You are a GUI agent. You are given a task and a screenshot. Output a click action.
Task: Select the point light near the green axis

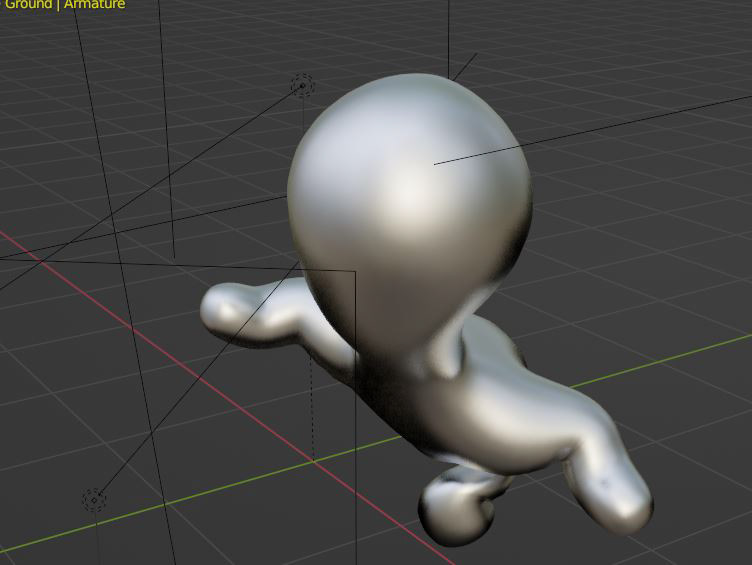94,500
